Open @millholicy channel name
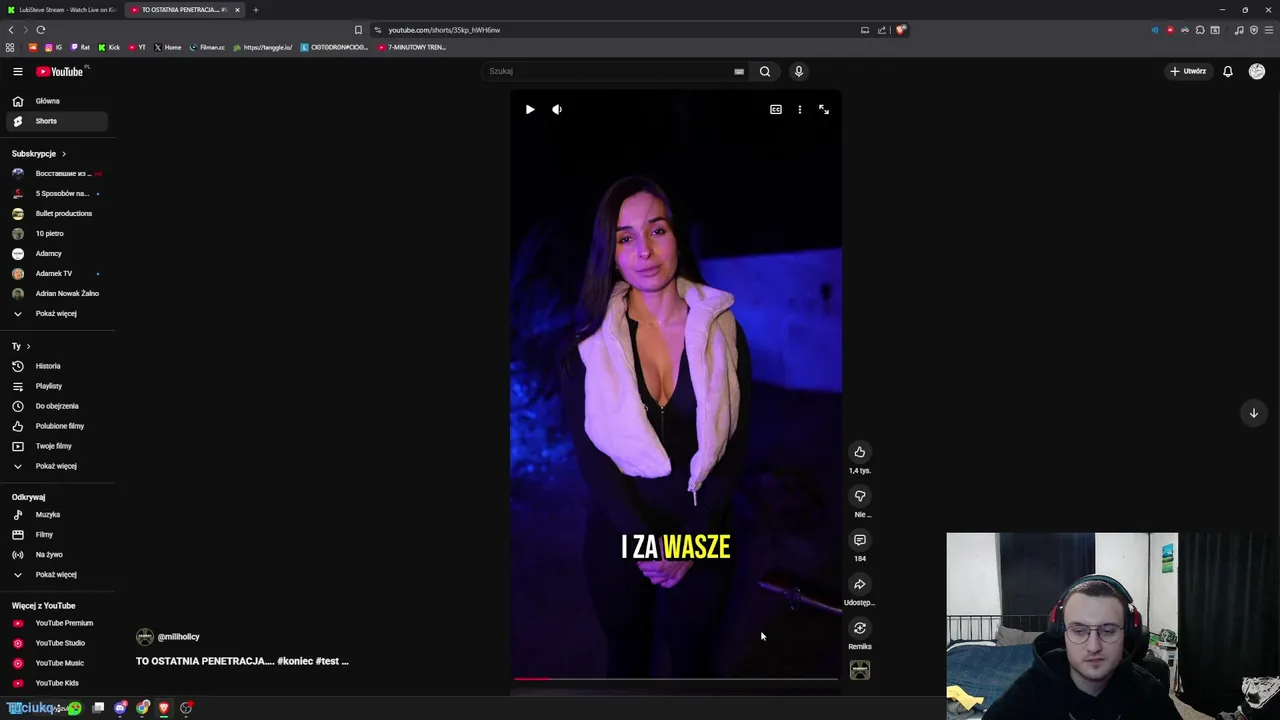The width and height of the screenshot is (1280, 720). pos(179,637)
